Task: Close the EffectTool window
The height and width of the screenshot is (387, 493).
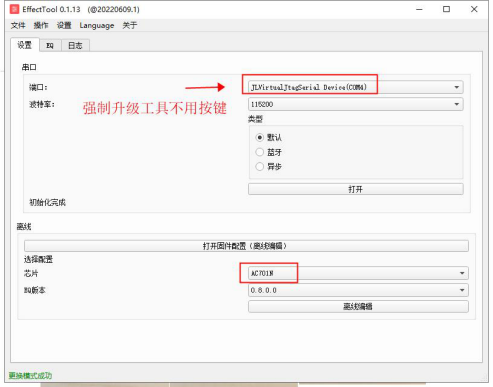Action: (474, 9)
